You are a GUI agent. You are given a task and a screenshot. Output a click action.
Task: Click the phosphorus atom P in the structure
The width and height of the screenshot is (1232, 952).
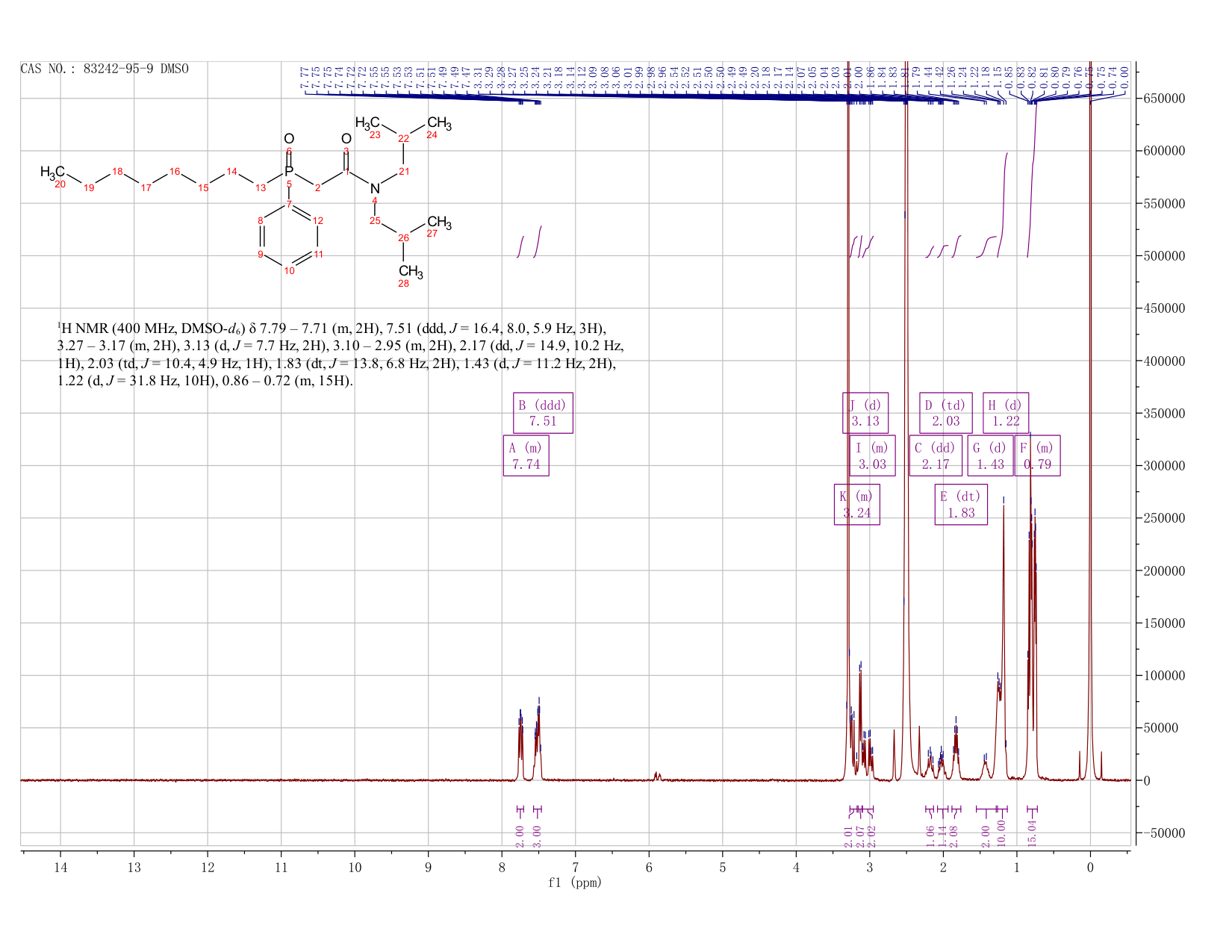tap(289, 171)
